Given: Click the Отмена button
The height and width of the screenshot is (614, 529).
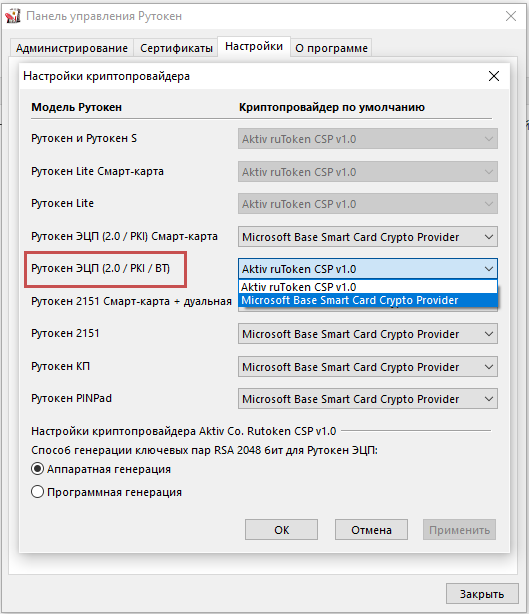Looking at the screenshot, I should (371, 530).
